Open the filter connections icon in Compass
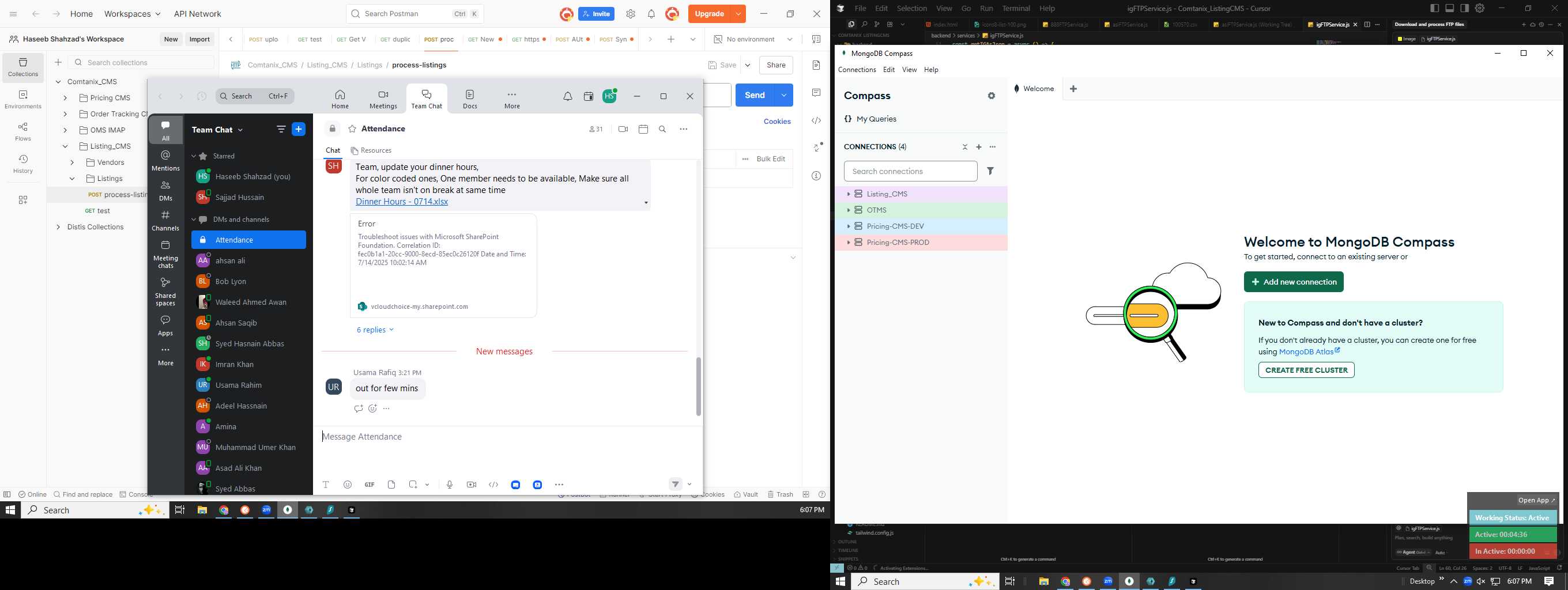This screenshot has height=590, width=1568. click(990, 172)
